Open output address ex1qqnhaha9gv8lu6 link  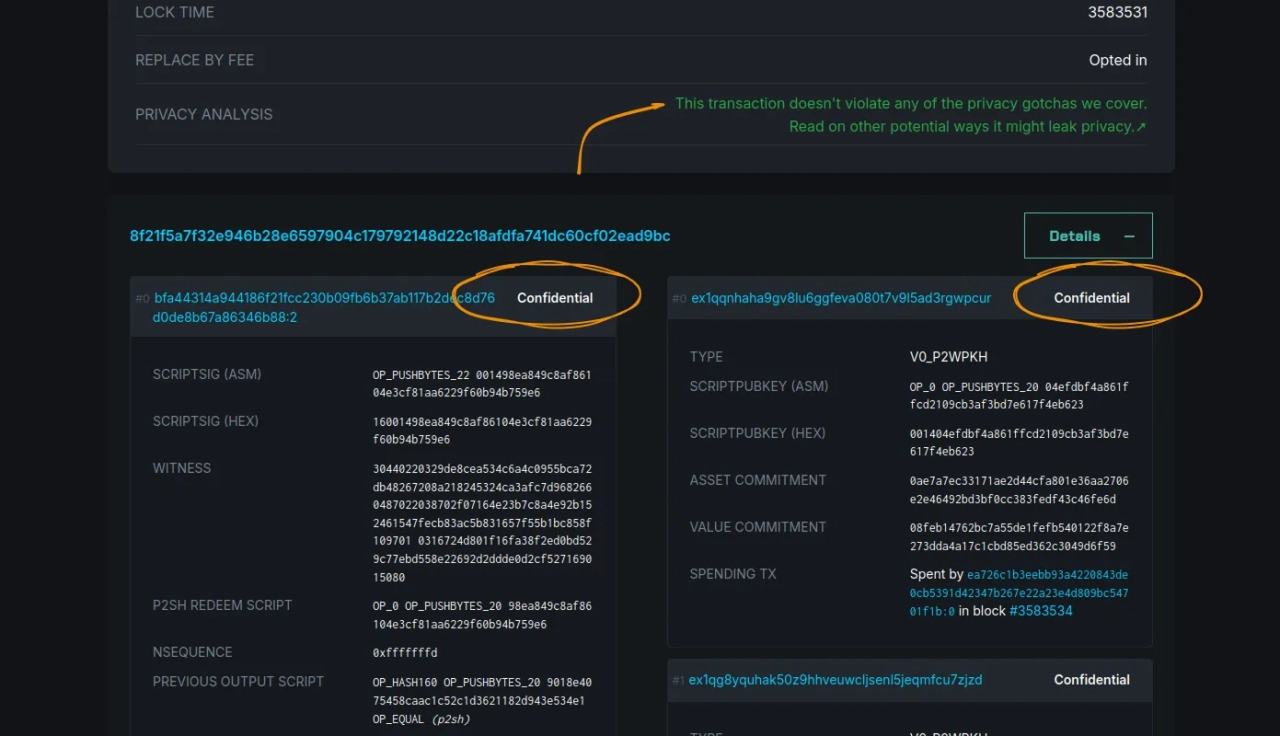coord(841,298)
